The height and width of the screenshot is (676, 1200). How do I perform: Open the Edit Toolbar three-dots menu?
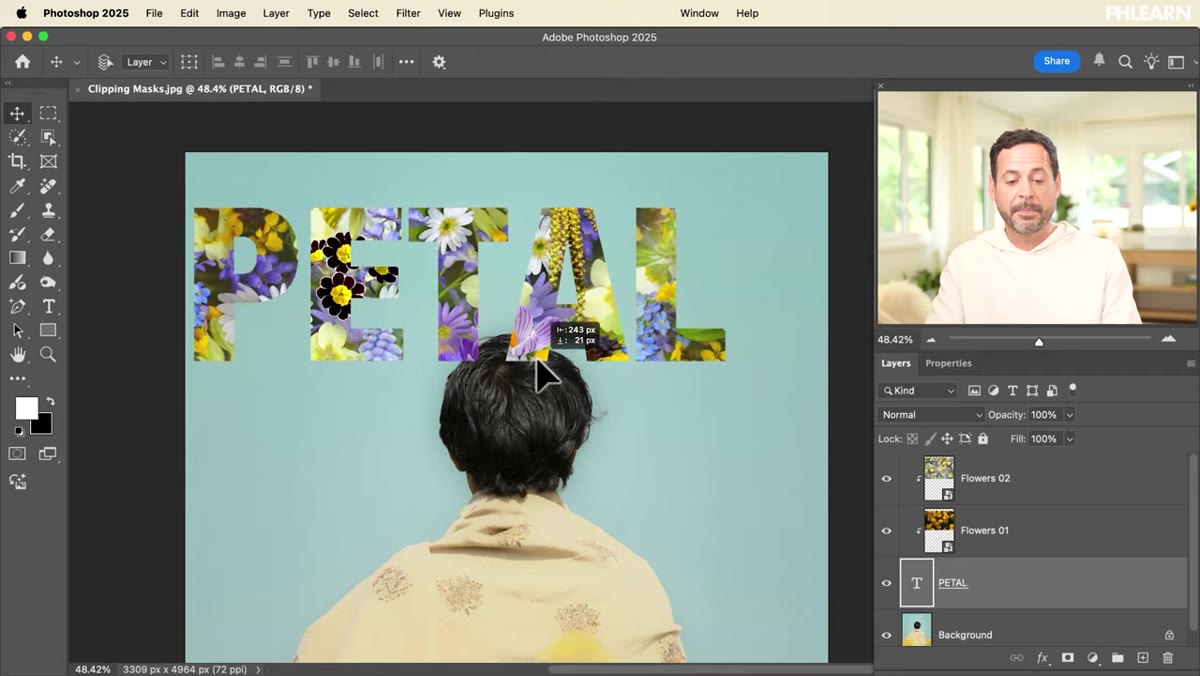[x=17, y=379]
